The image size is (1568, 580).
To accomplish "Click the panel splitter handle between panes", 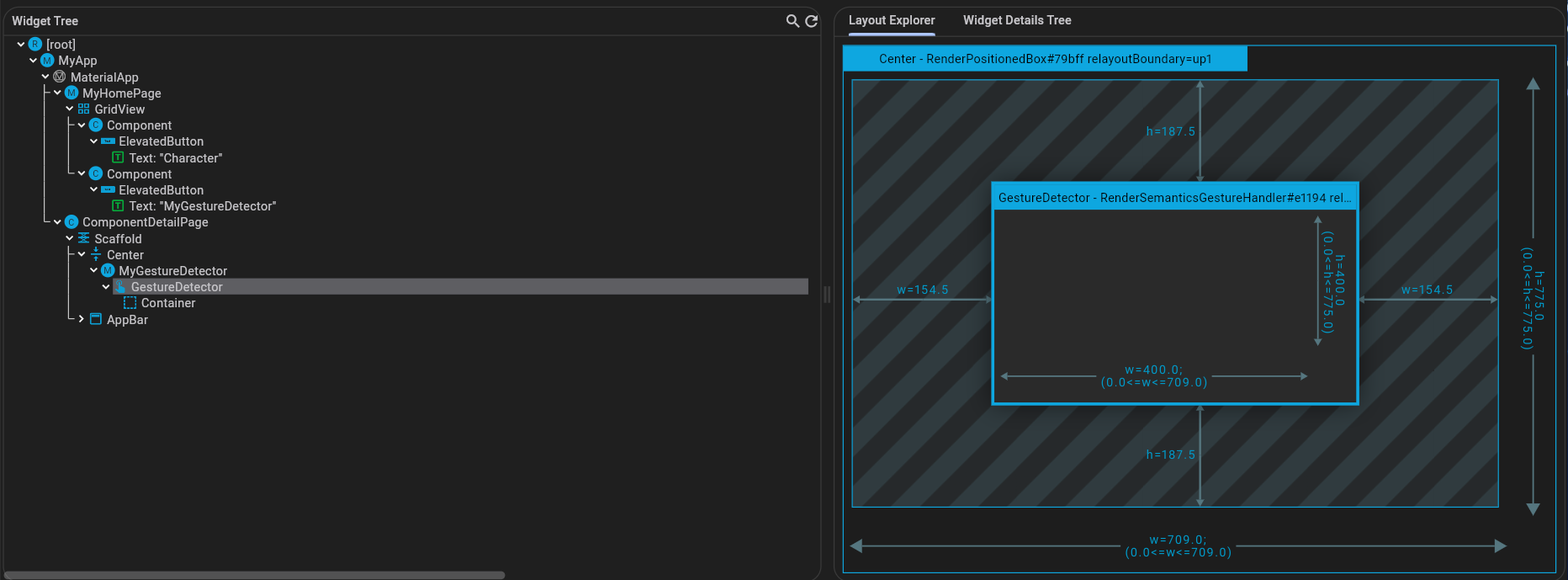I will pos(827,295).
